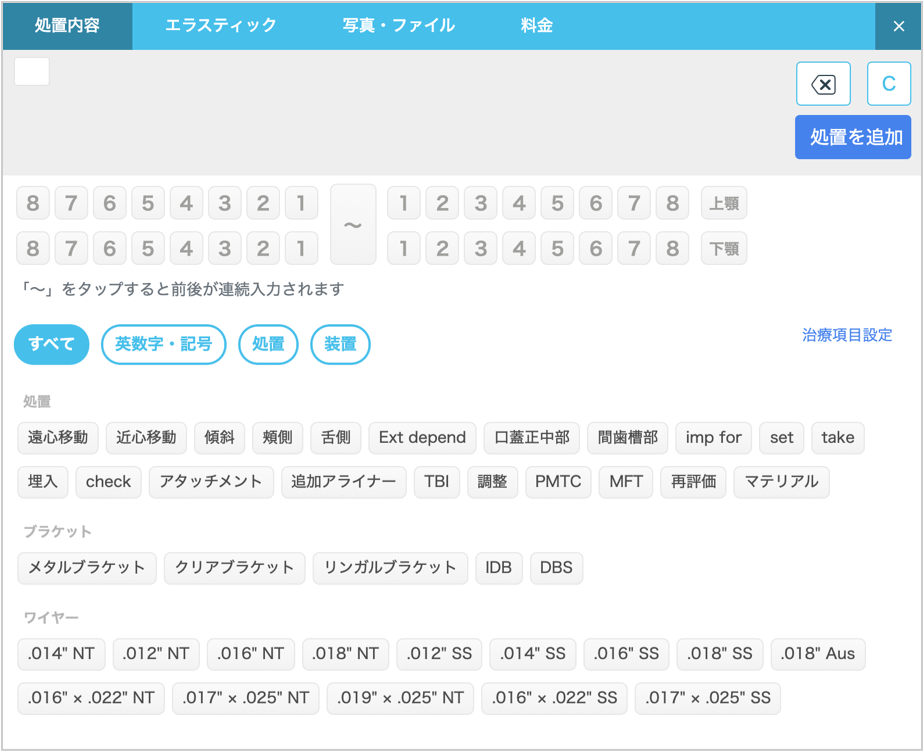Viewport: 924px width, 752px height.
Task: Select the すべて filter pill
Action: pos(51,344)
